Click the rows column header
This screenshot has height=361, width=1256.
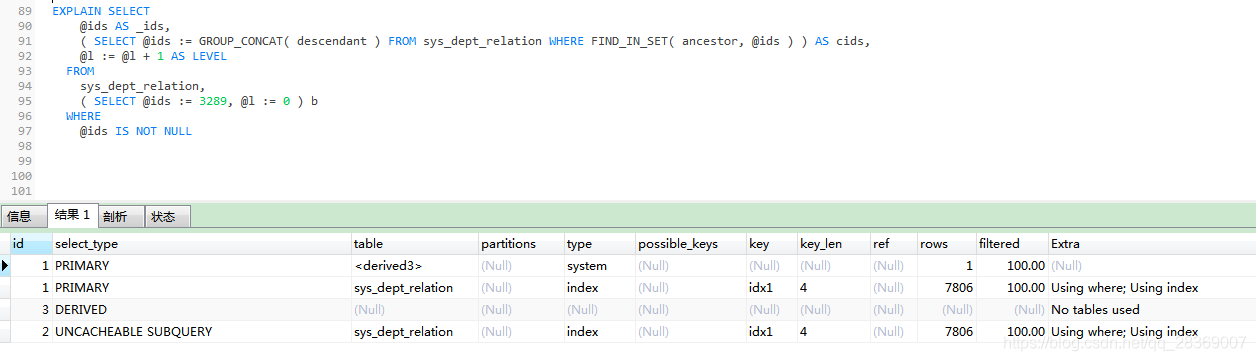(x=947, y=244)
